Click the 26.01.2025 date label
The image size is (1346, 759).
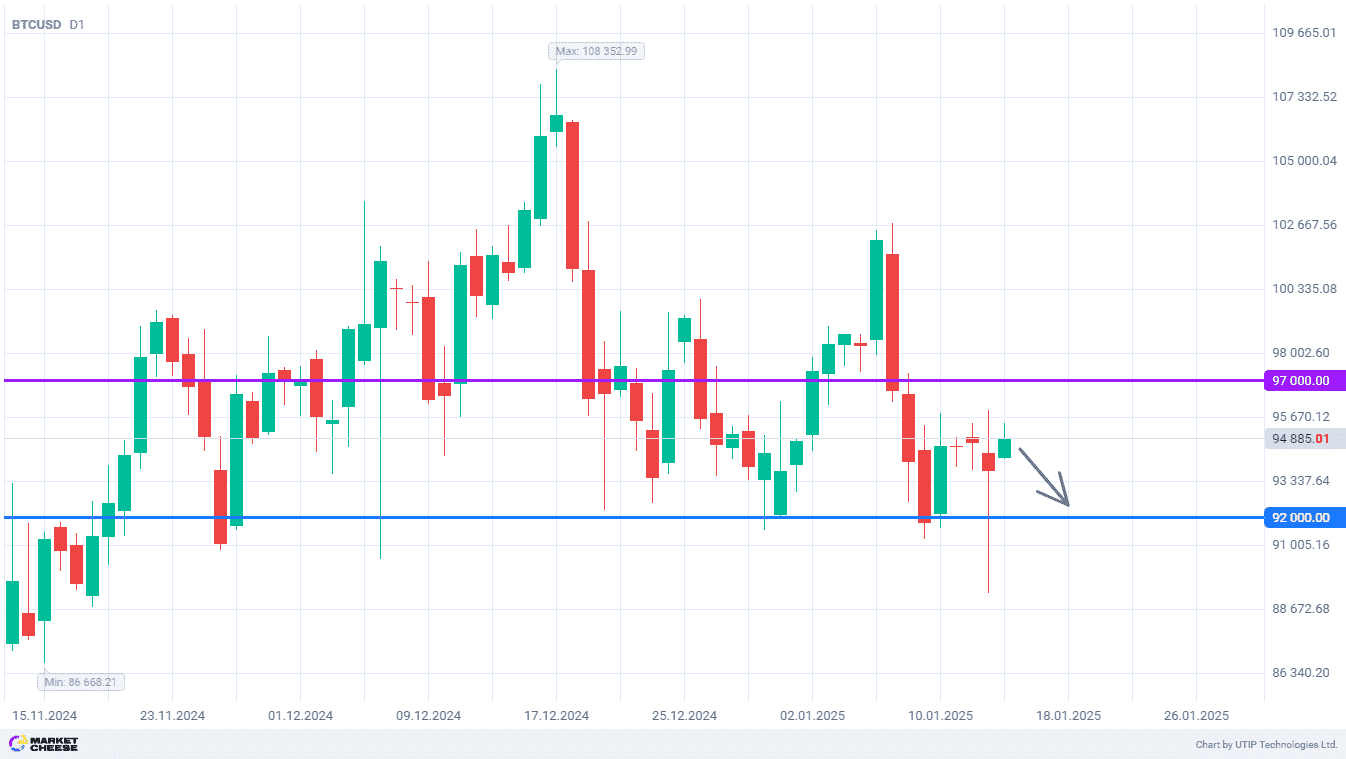coord(1196,716)
